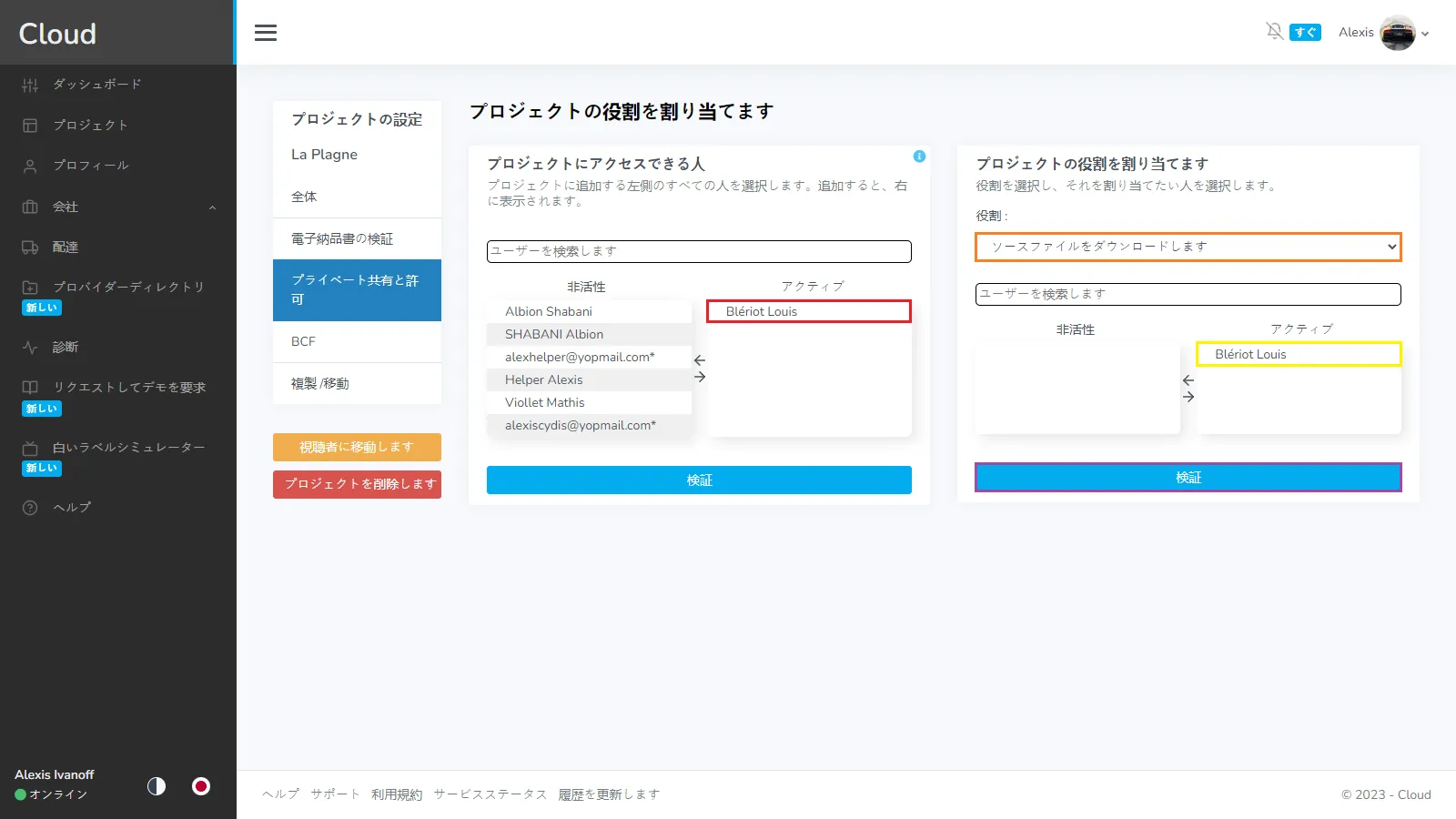The height and width of the screenshot is (819, 1456).
Task: Click the 診断 pulse icon in sidebar
Action: [30, 348]
